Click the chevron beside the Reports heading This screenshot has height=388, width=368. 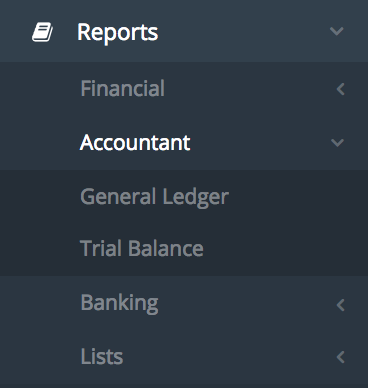pyautogui.click(x=337, y=31)
